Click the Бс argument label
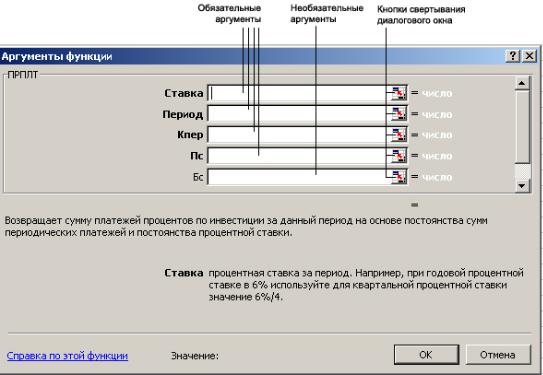543x375 pixels. (198, 177)
